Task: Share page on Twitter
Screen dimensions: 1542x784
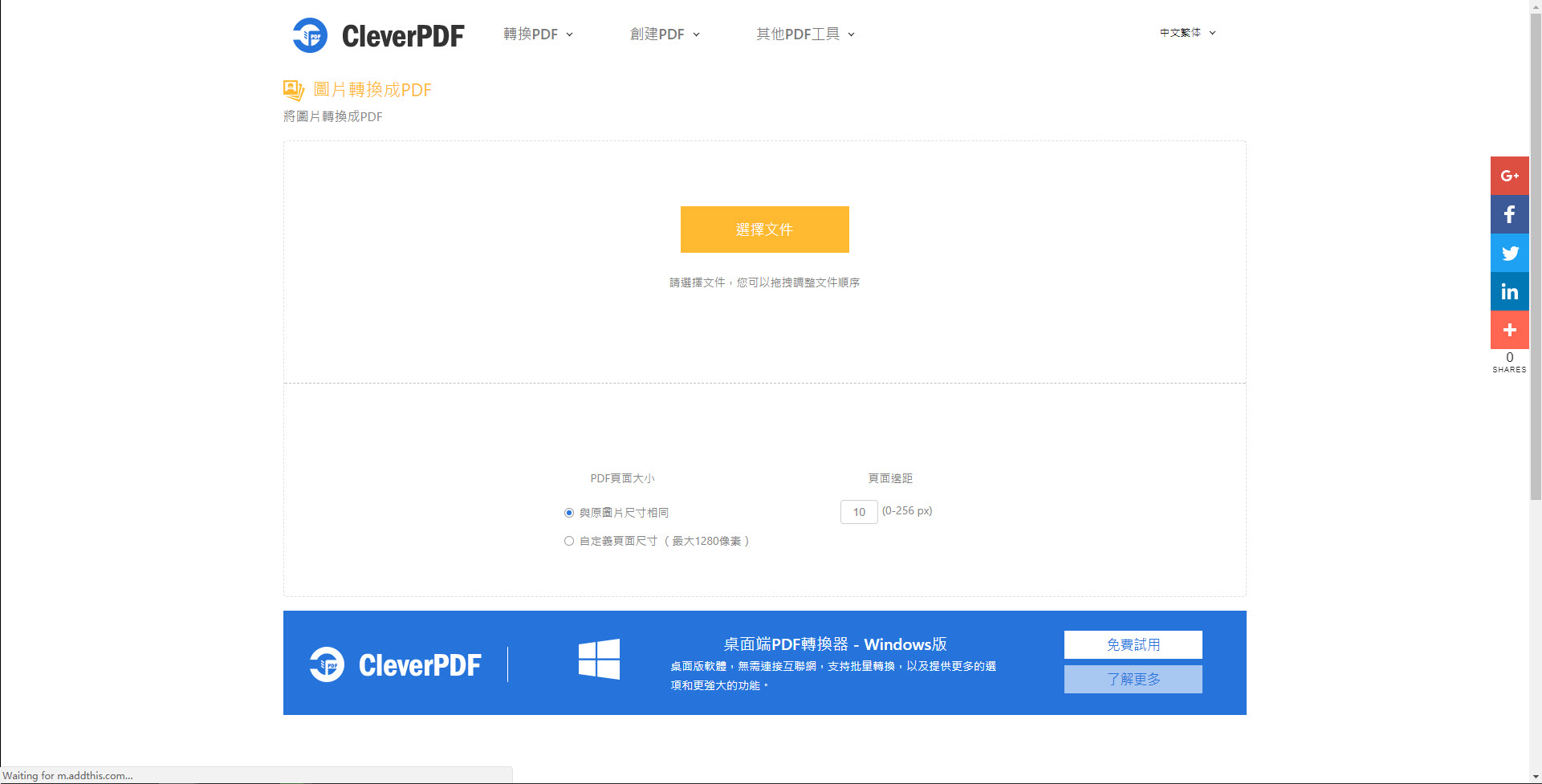Action: coord(1509,253)
